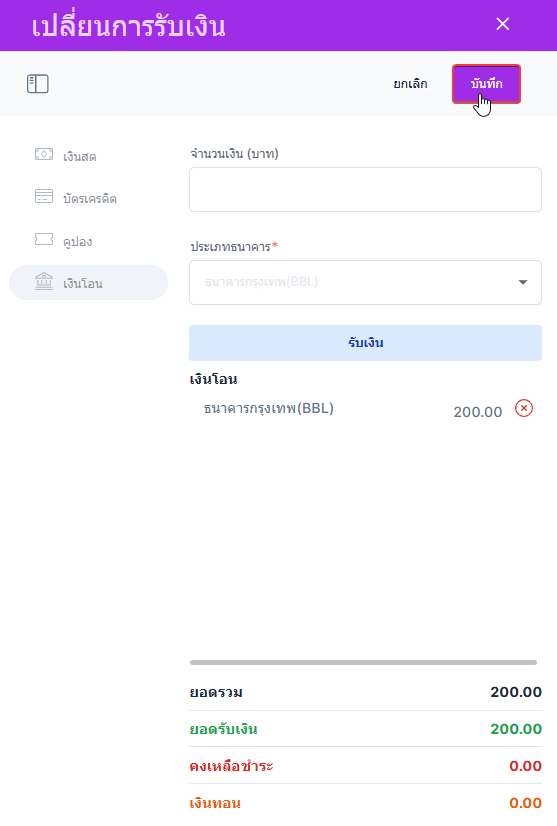The height and width of the screenshot is (826, 557).
Task: Click the credit card icon for บัตรเครดิต
Action: tap(44, 196)
